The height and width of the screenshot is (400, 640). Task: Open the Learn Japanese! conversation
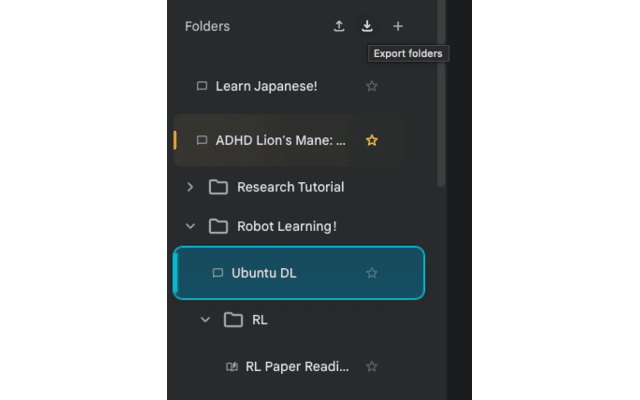(266, 86)
